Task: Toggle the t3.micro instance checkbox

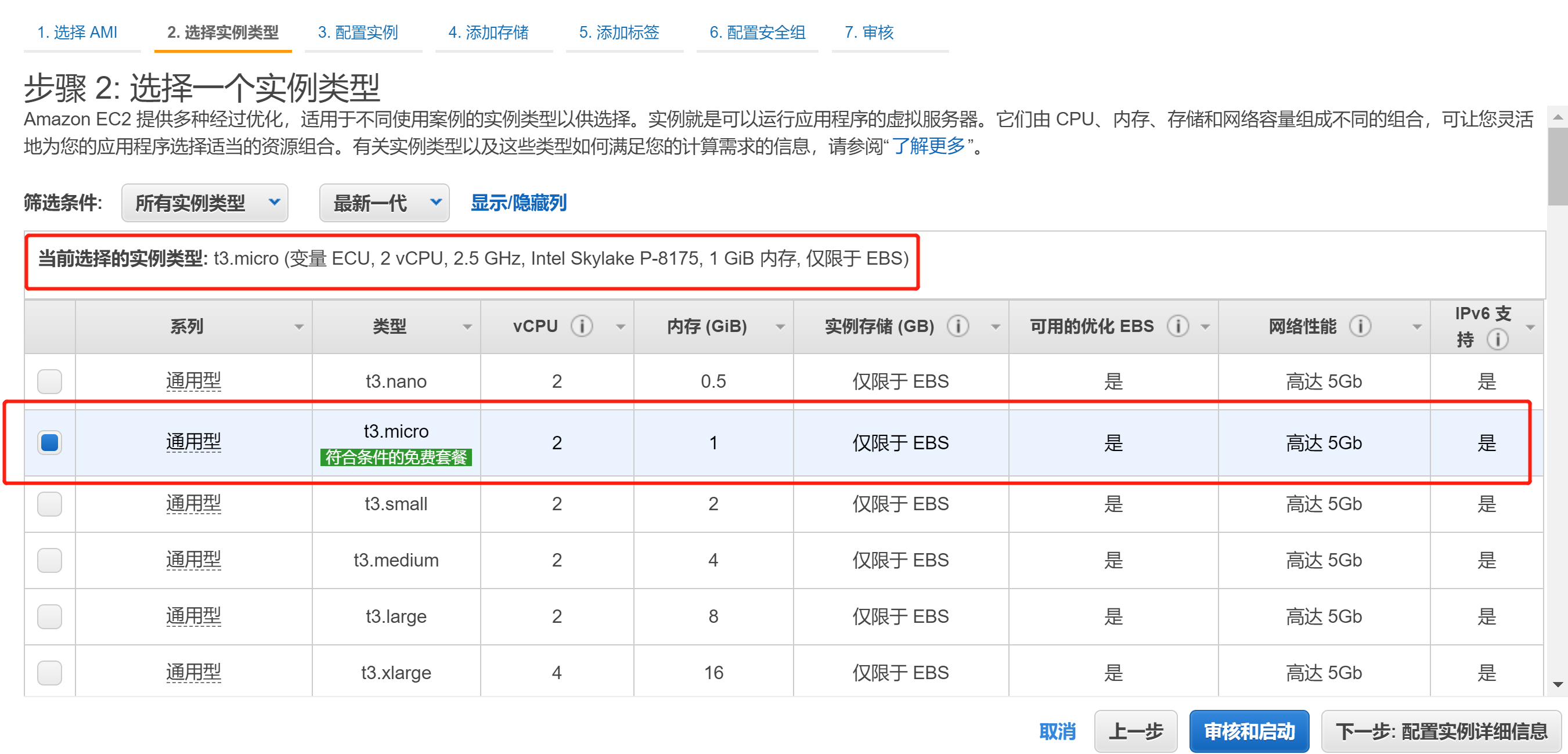Action: [x=49, y=442]
